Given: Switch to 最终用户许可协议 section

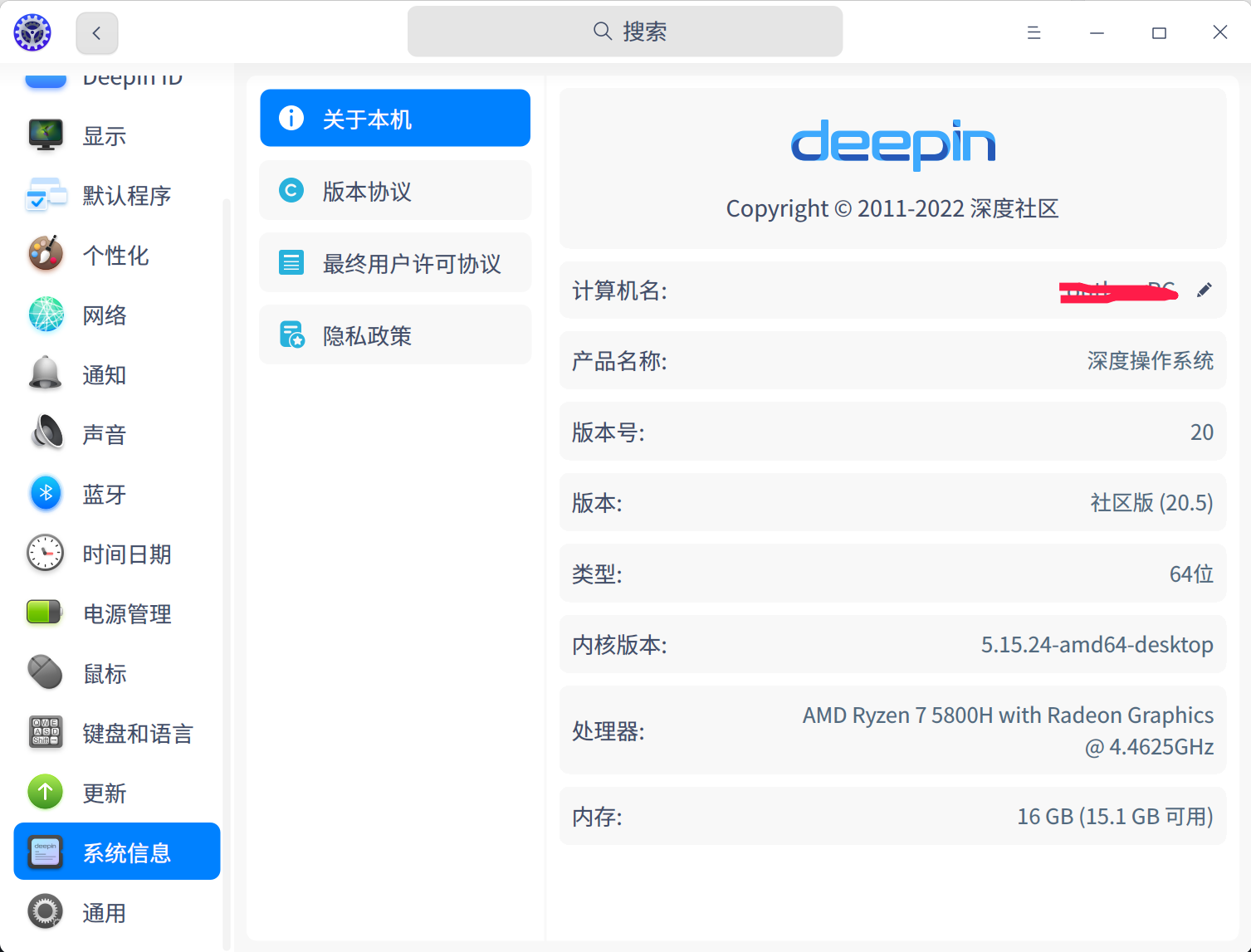Looking at the screenshot, I should click(x=394, y=262).
